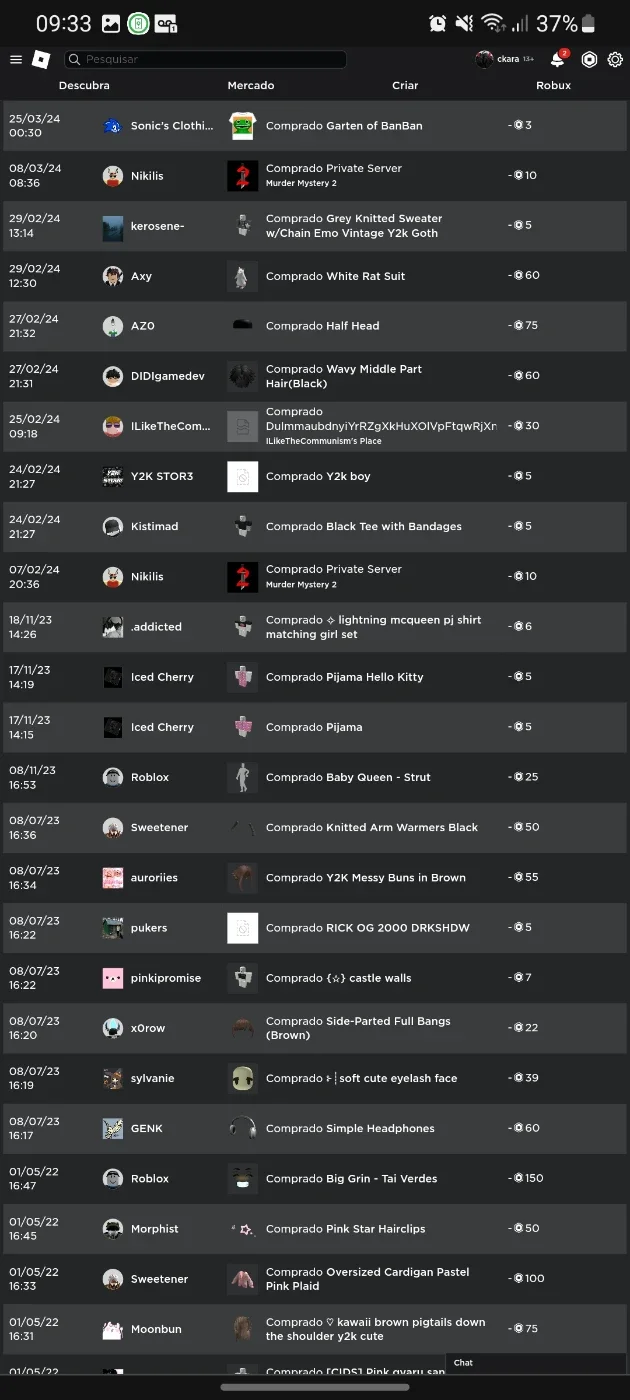Image resolution: width=630 pixels, height=1400 pixels.
Task: Click the ckara profile avatar
Action: 484,60
